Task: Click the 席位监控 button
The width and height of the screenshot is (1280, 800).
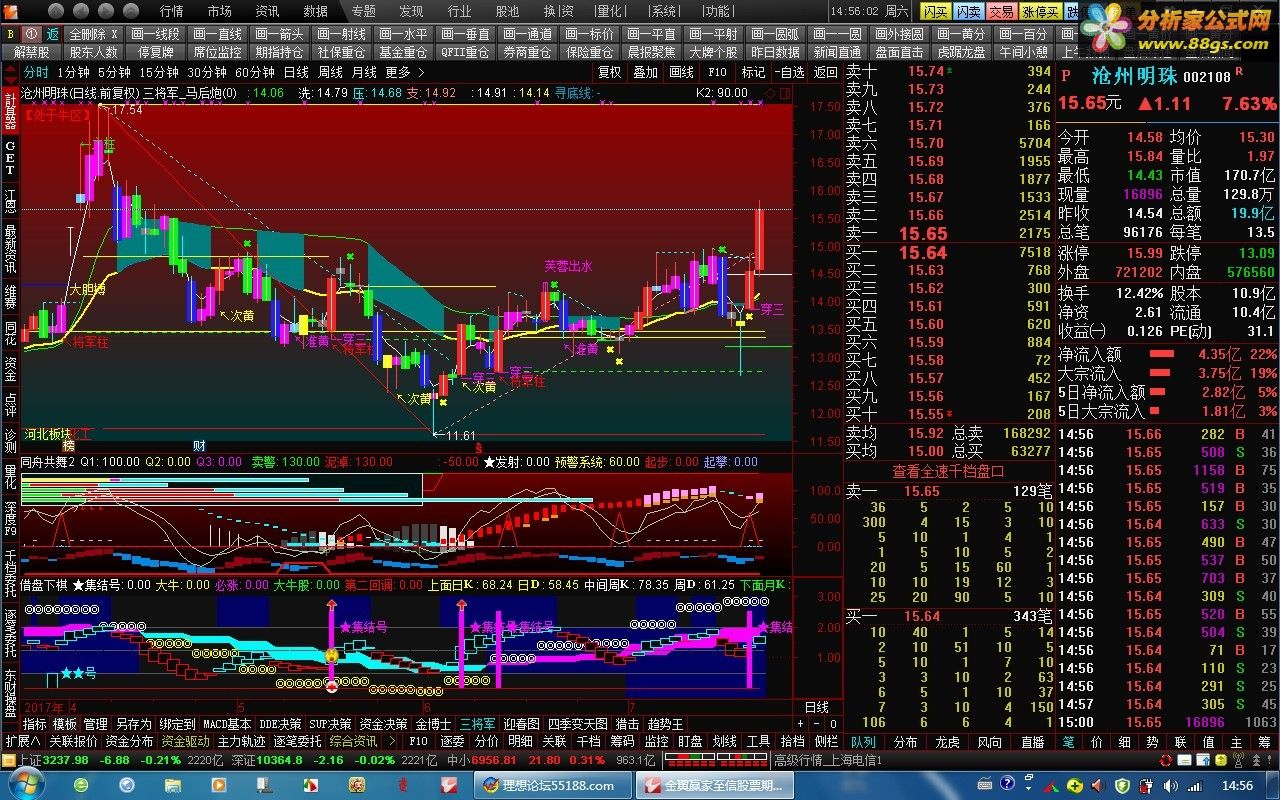Action: [x=218, y=52]
